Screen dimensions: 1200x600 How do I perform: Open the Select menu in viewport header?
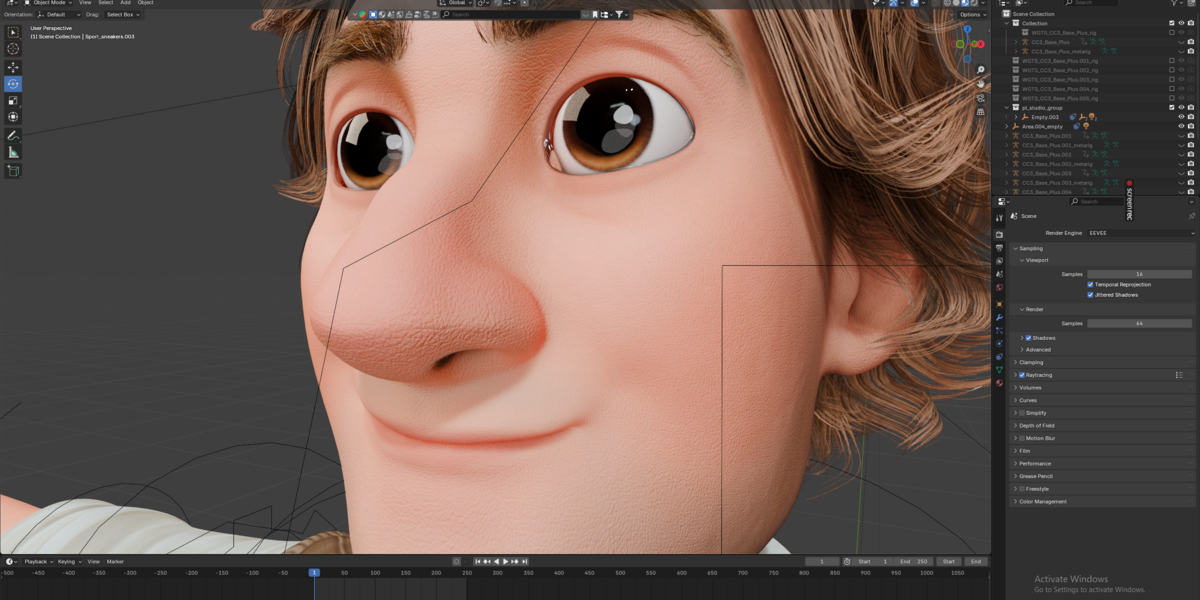tap(105, 3)
